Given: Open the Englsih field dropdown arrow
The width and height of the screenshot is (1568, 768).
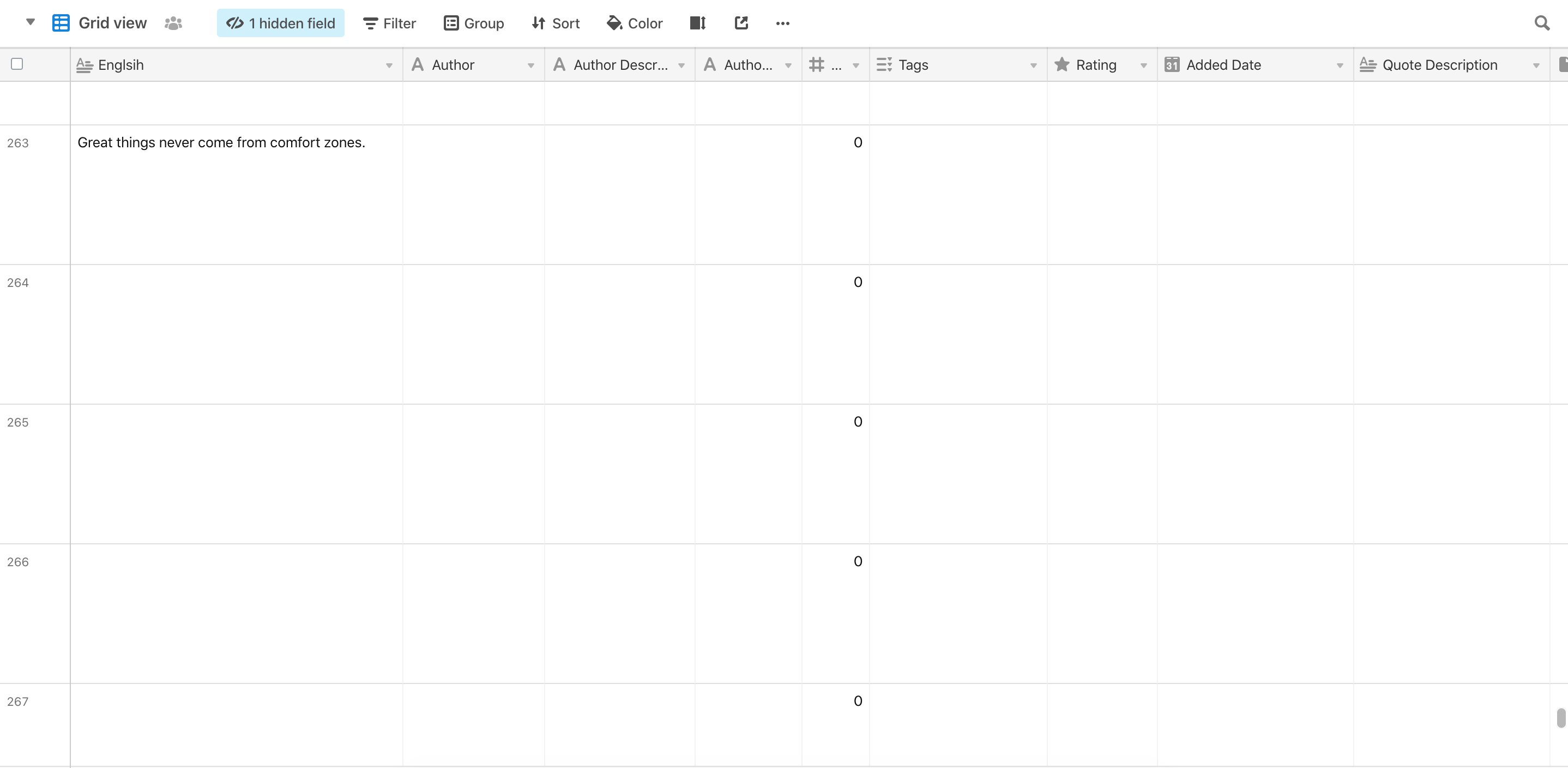Looking at the screenshot, I should click(x=389, y=65).
